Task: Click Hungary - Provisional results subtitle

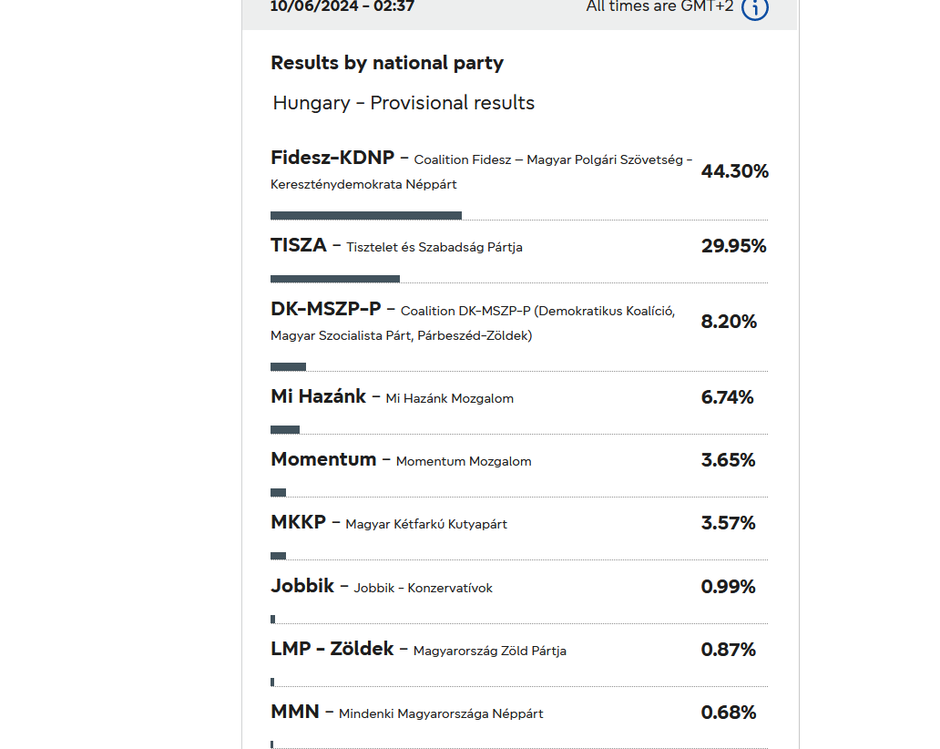Action: click(x=404, y=103)
